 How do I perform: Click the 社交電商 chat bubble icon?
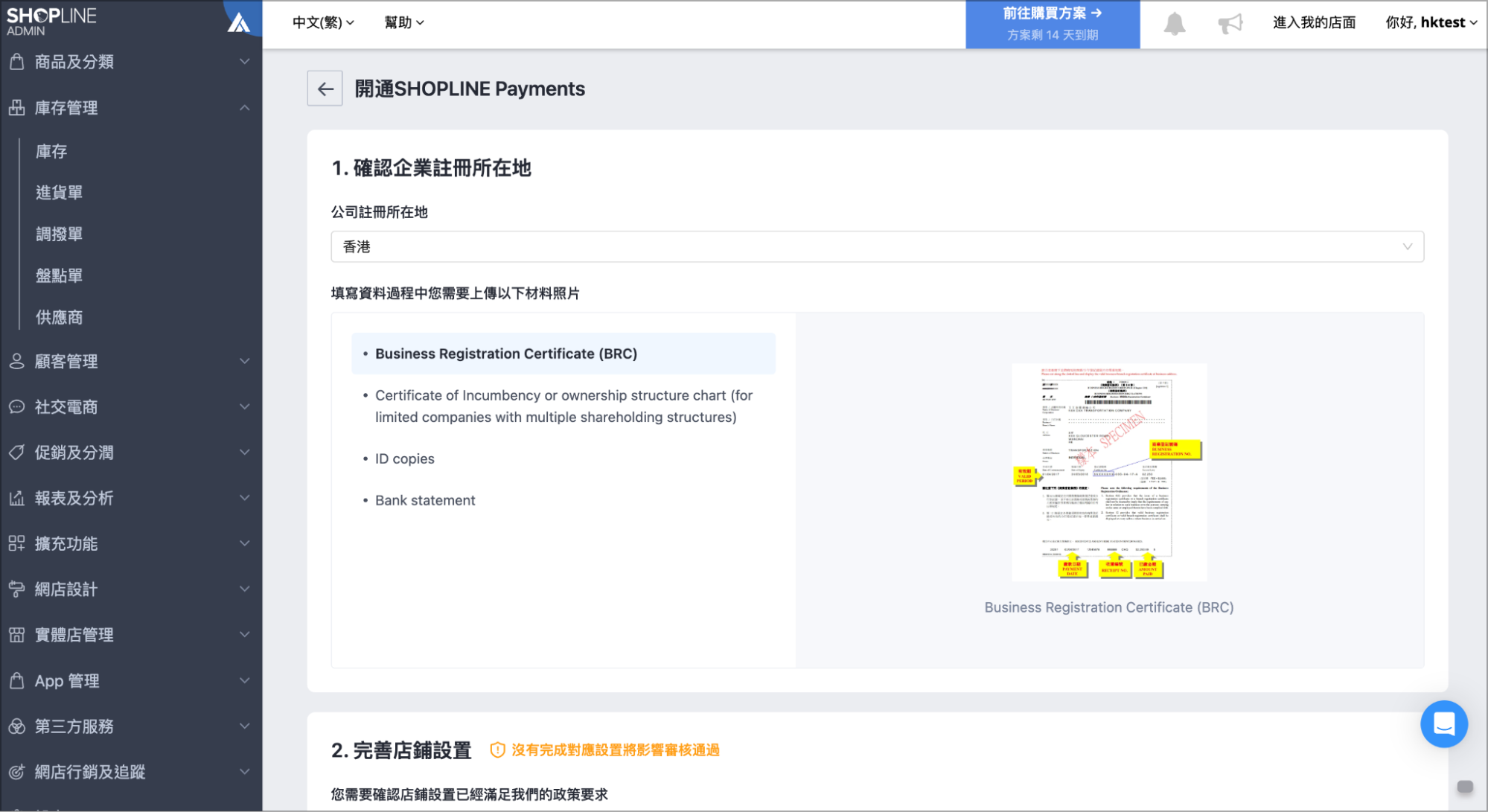[x=16, y=407]
